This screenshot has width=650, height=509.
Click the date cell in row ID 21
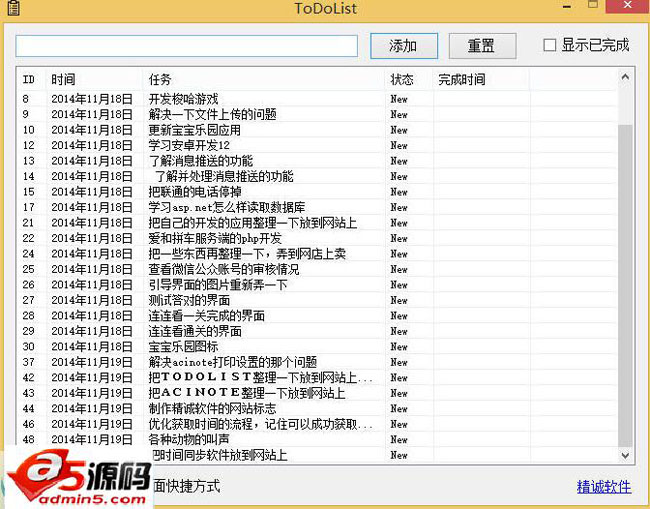[x=92, y=223]
